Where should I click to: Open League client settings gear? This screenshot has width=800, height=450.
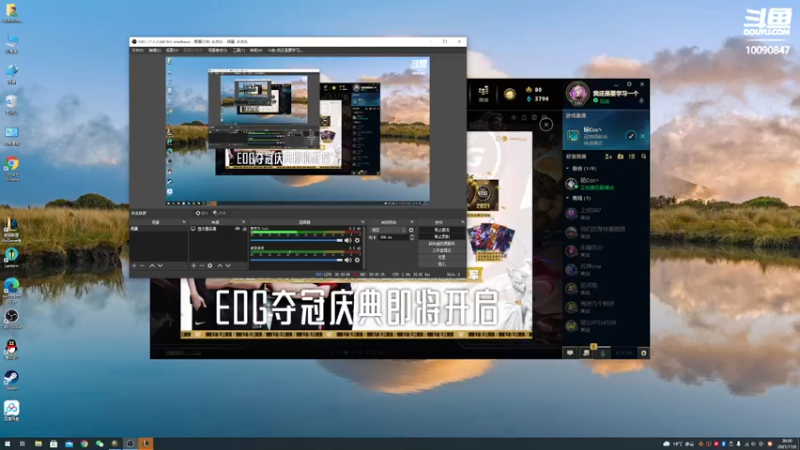tap(629, 84)
